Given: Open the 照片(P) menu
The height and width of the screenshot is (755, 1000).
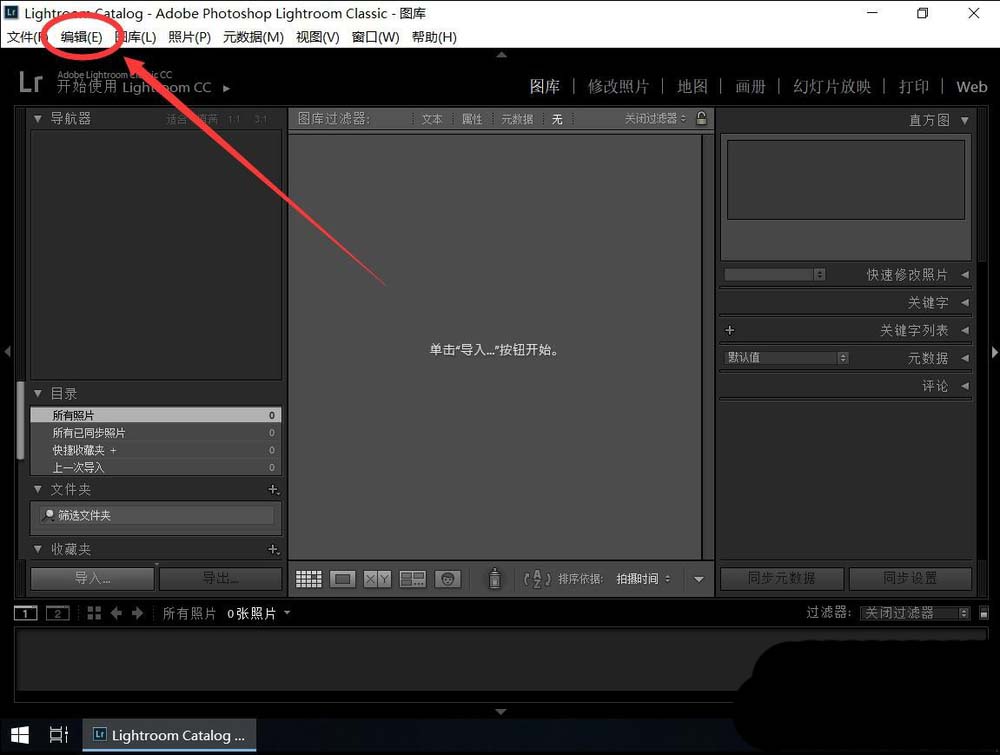Looking at the screenshot, I should pyautogui.click(x=189, y=37).
